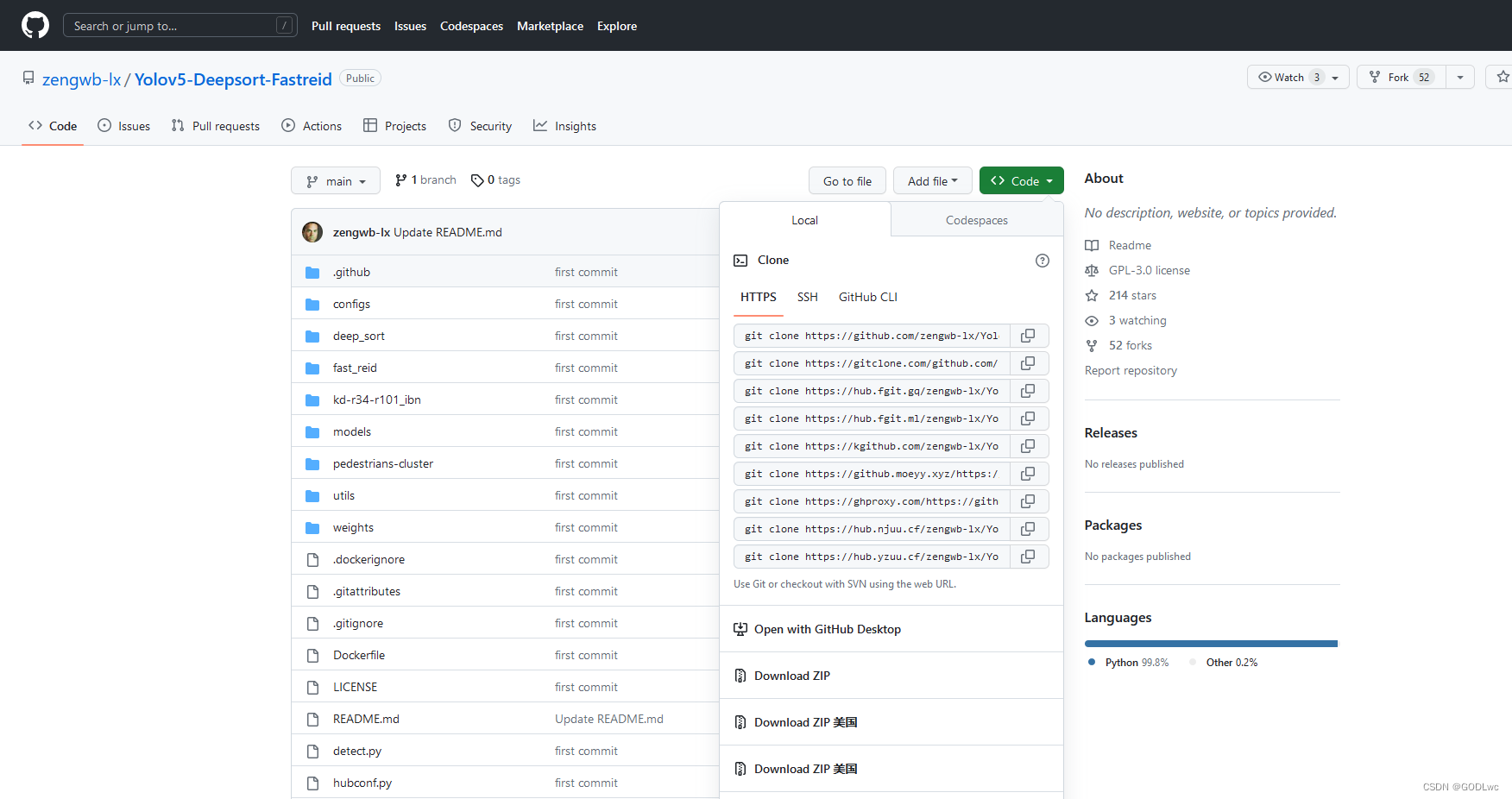Click the 0 tags icon link
Image resolution: width=1512 pixels, height=799 pixels.
[495, 180]
